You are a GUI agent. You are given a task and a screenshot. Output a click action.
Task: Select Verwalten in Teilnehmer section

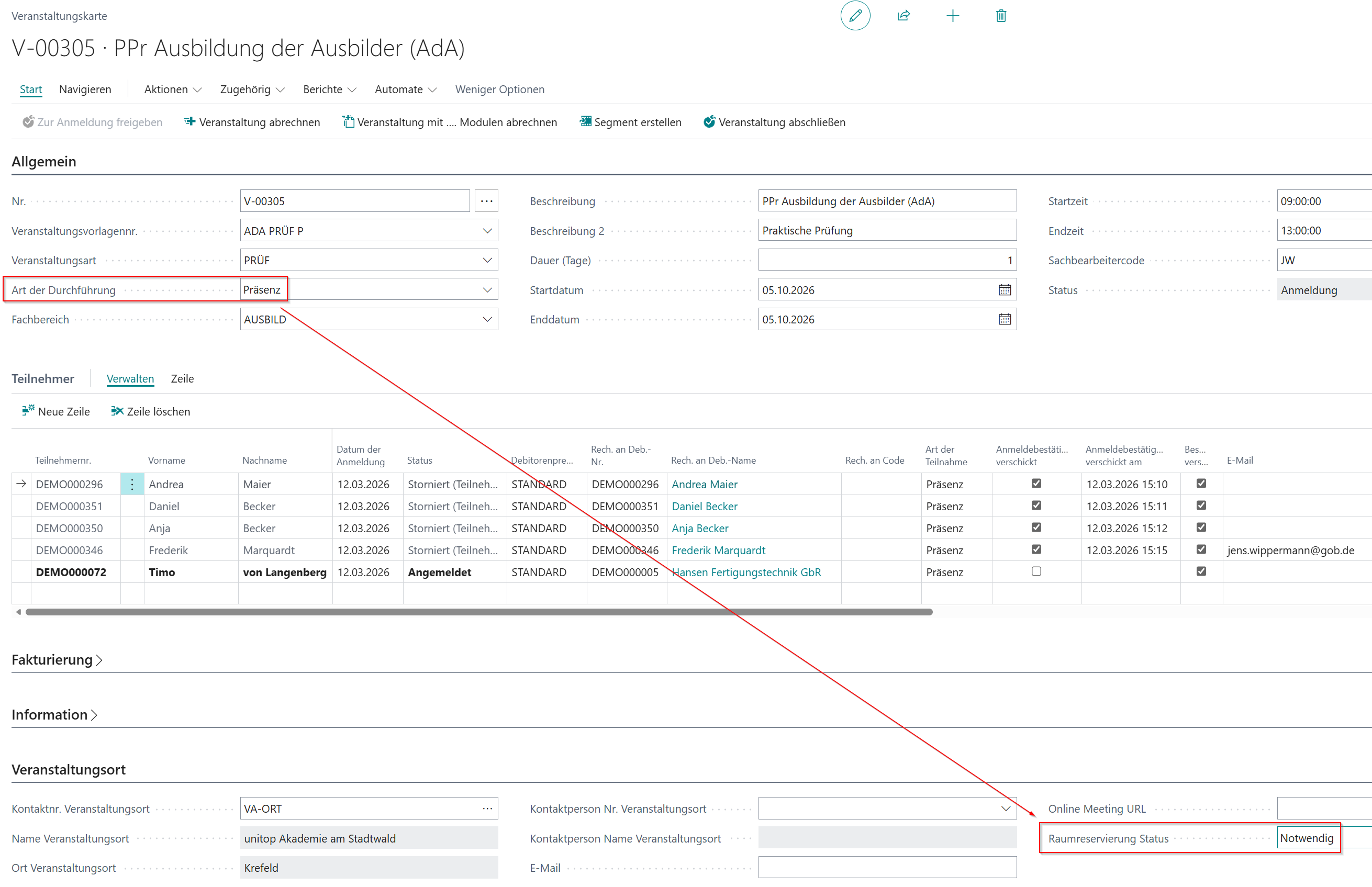click(x=130, y=378)
